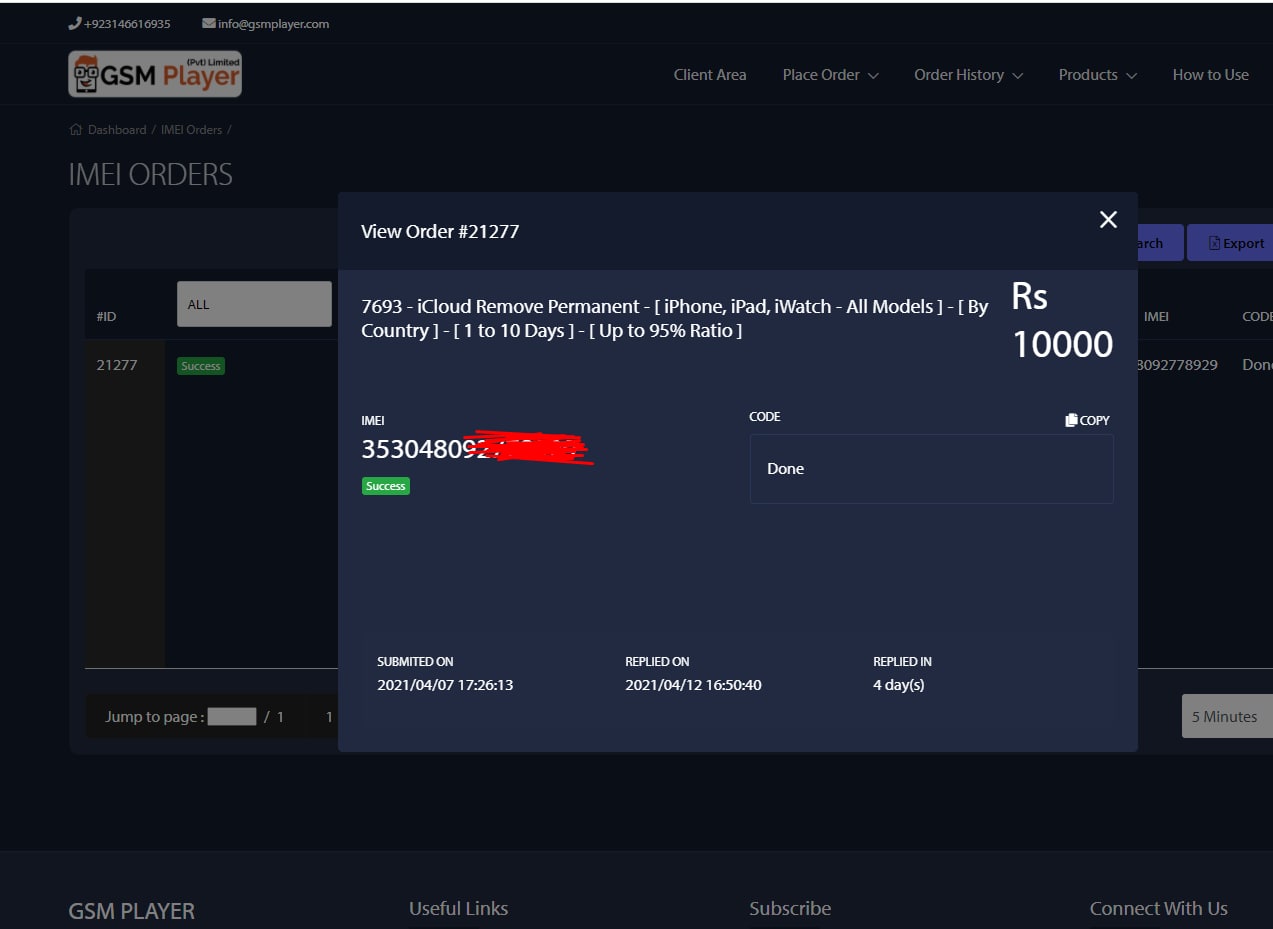
Task: Open the How to Use page
Action: coord(1211,75)
